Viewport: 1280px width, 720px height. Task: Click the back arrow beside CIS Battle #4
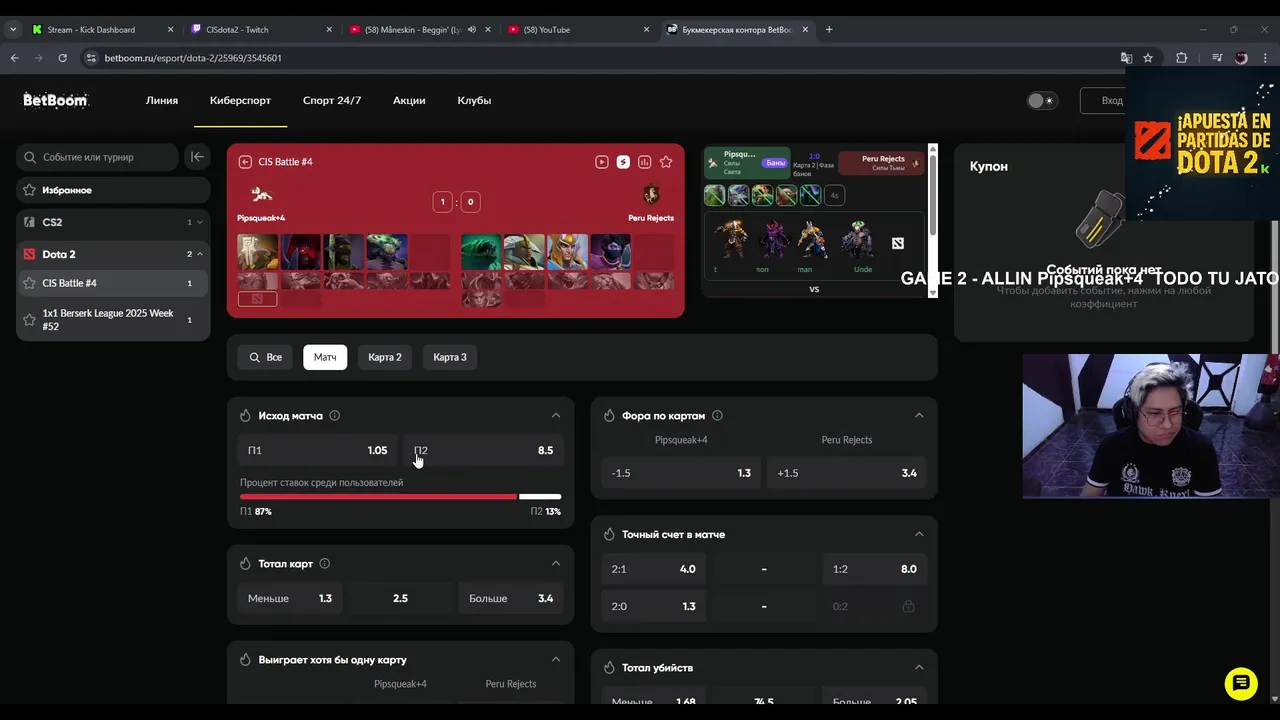(245, 162)
